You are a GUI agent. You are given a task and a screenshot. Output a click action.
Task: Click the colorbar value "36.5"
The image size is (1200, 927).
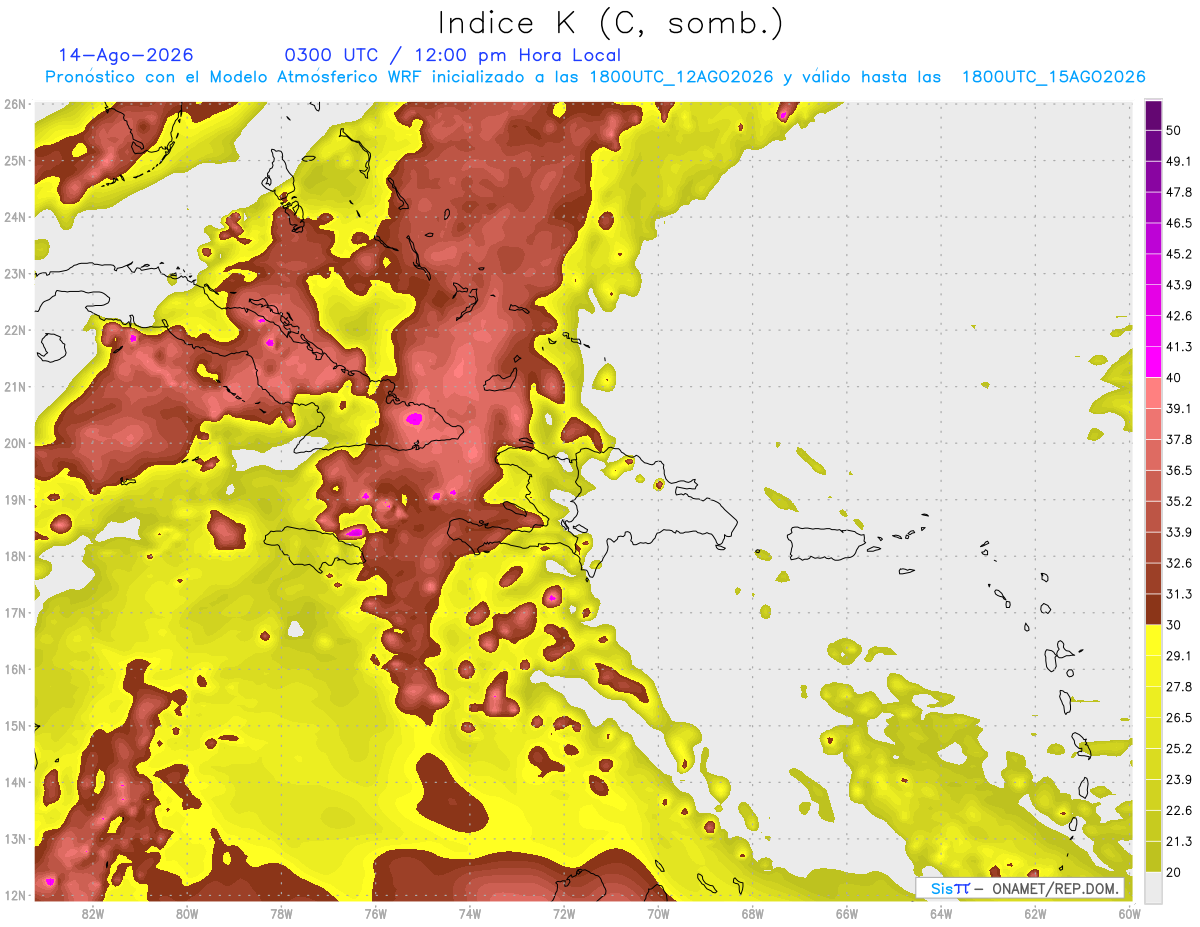tap(1180, 470)
